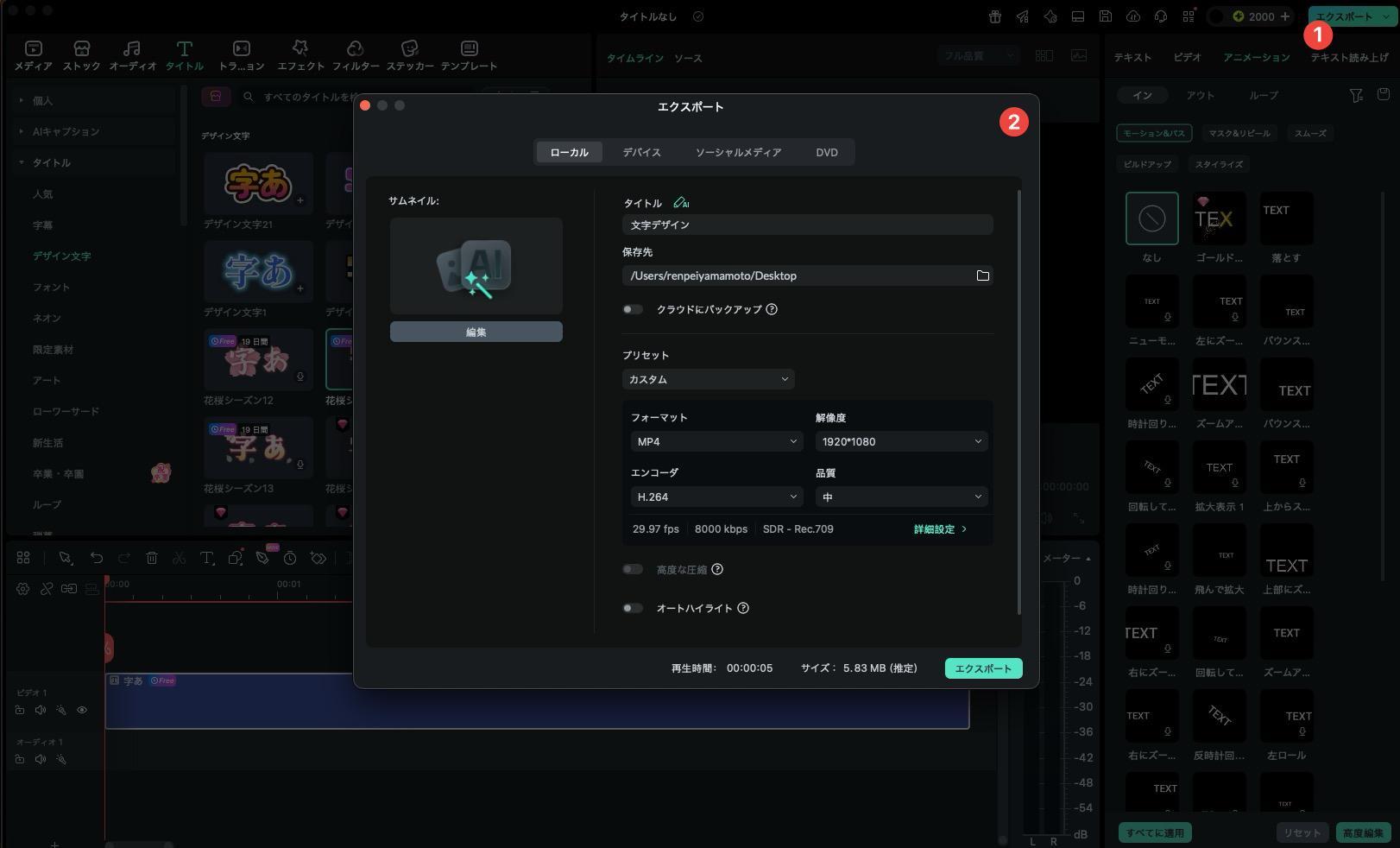
Task: Open the Templates panel icon
Action: (469, 55)
